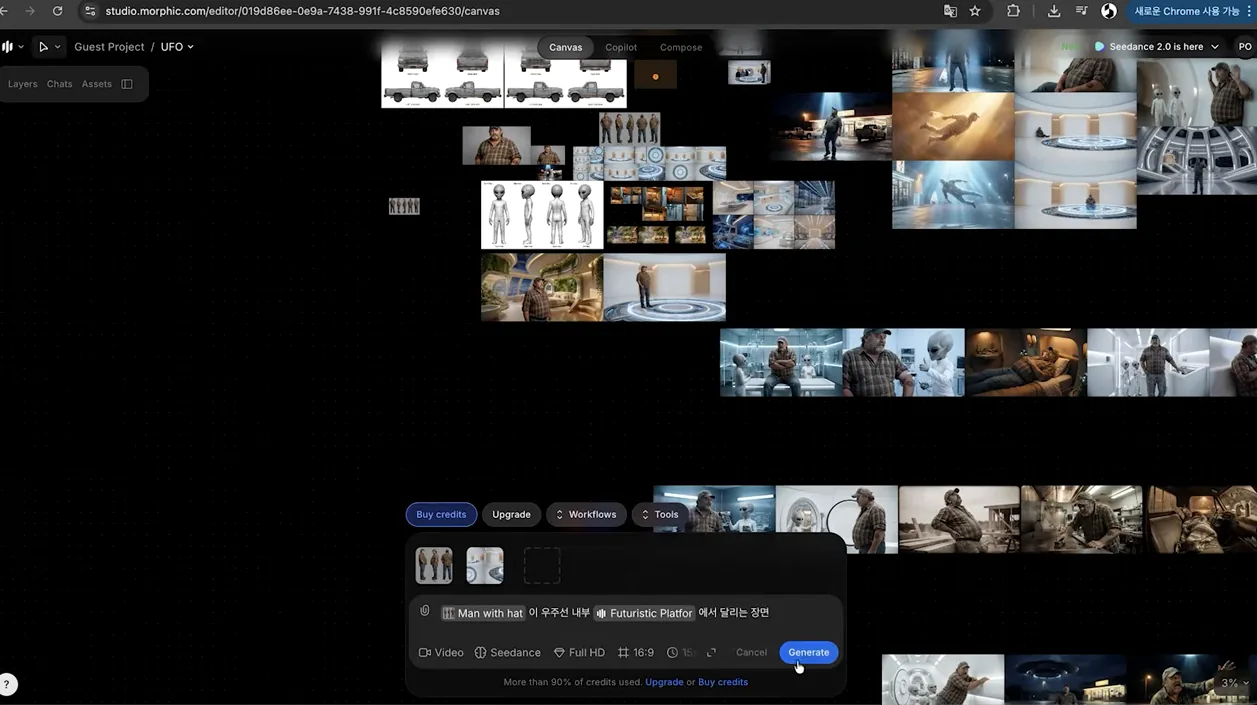Click the site info icon in address bar

pos(90,11)
